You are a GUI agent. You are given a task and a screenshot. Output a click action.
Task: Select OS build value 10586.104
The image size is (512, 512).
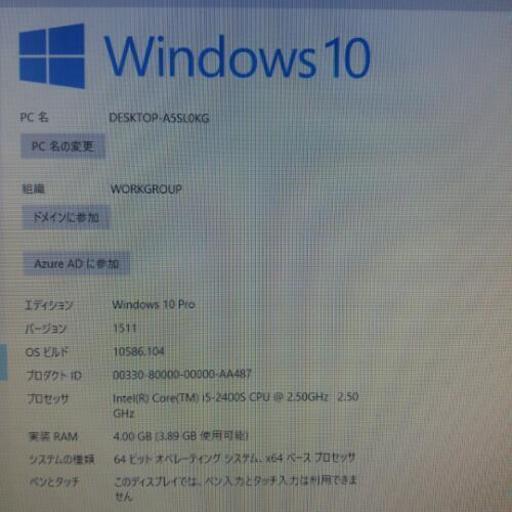(139, 351)
